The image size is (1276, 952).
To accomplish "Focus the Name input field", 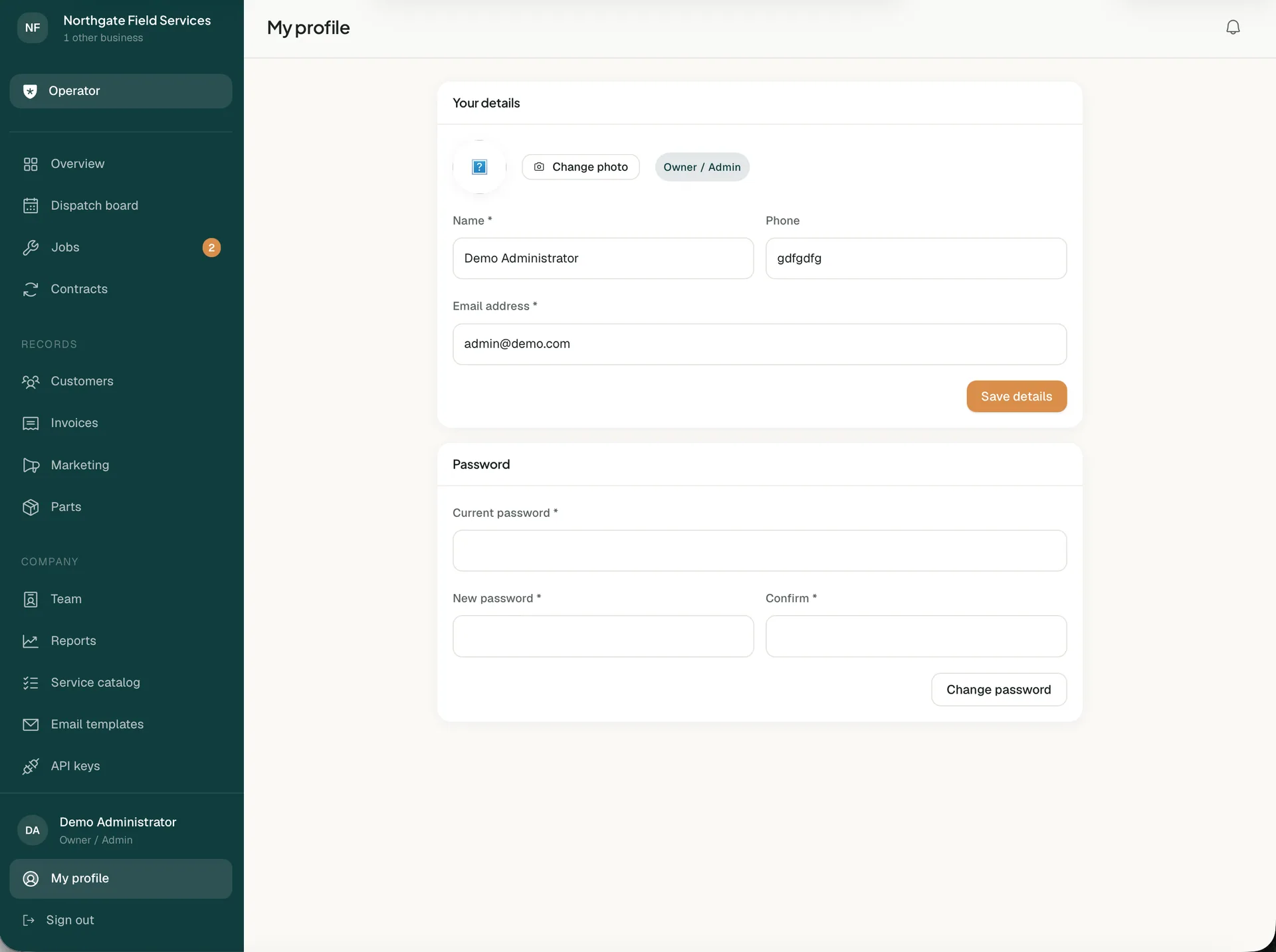I will click(x=603, y=258).
